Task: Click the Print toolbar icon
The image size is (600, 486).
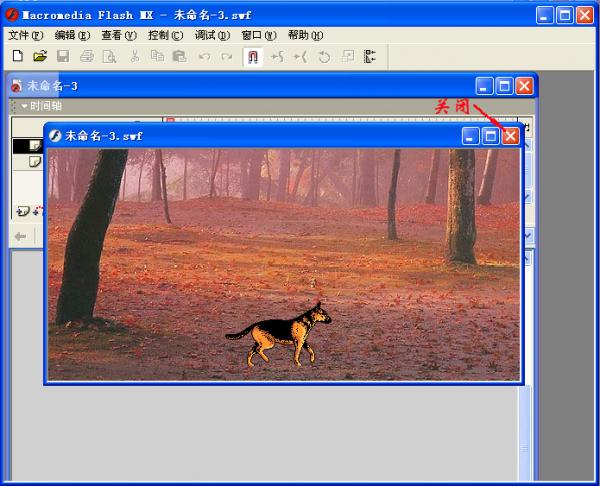Action: pyautogui.click(x=87, y=57)
